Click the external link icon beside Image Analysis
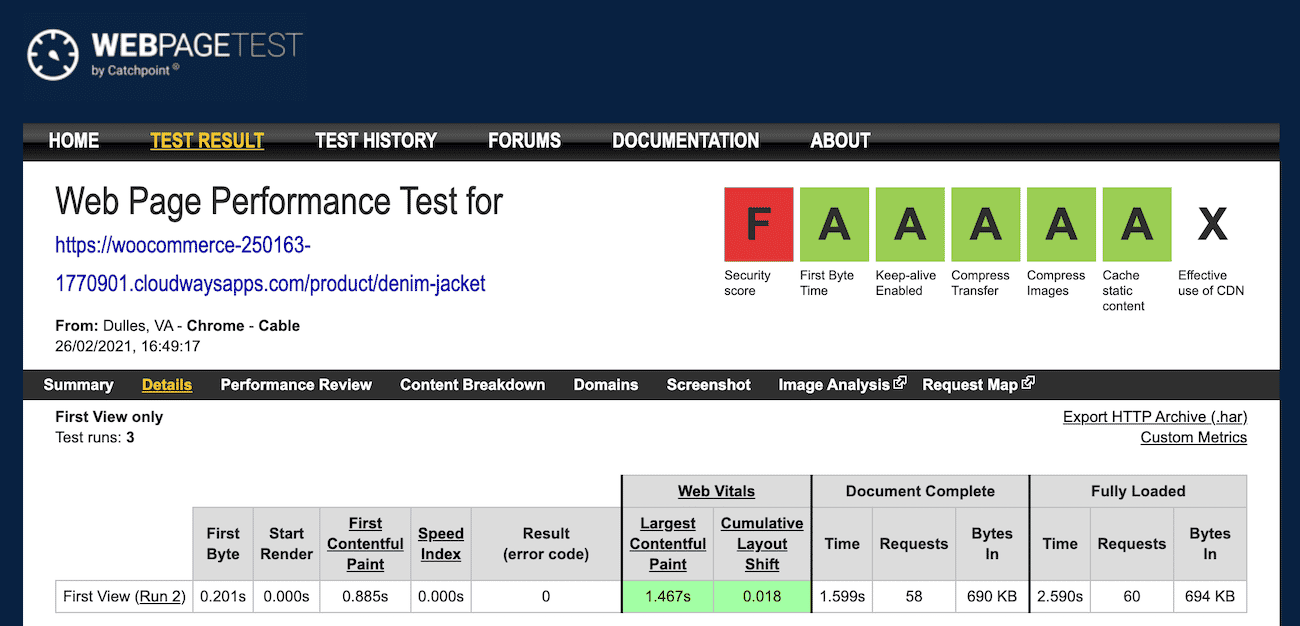The height and width of the screenshot is (626, 1300). pyautogui.click(x=900, y=383)
